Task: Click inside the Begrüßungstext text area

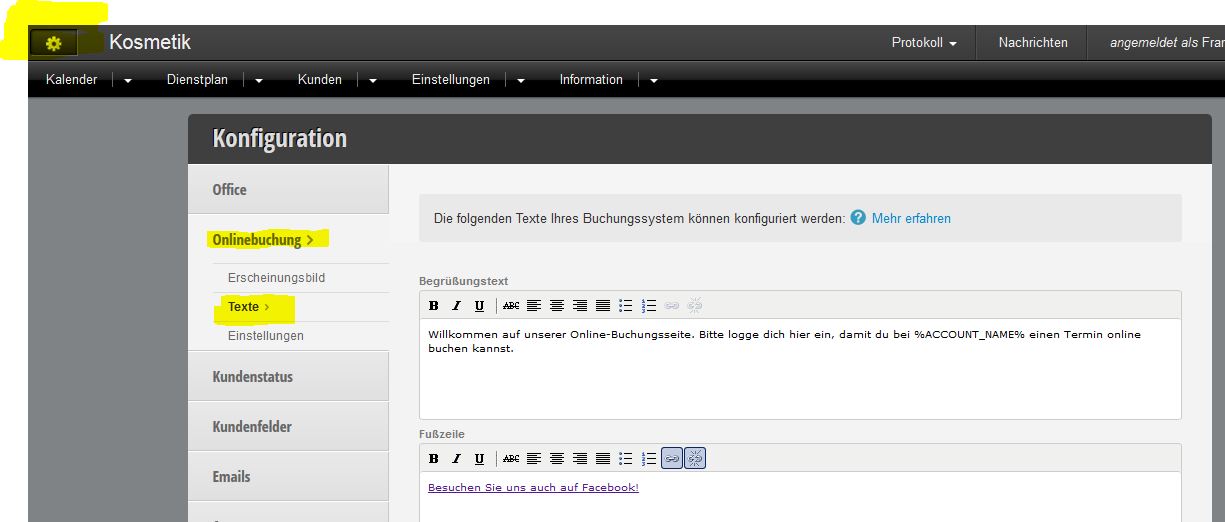Action: click(x=798, y=380)
